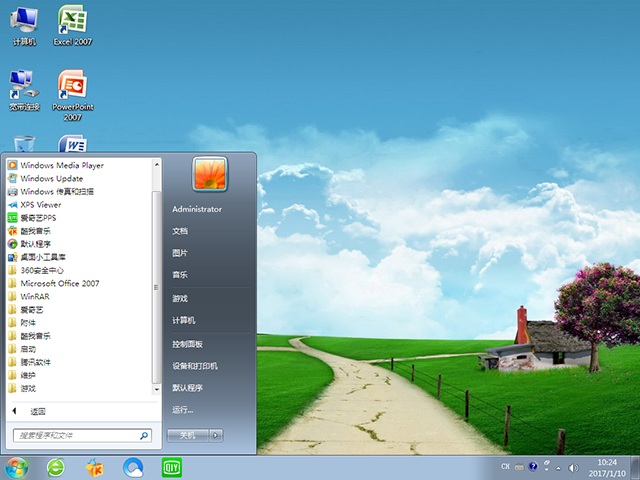This screenshot has height=480, width=640.
Task: Open the PowerPoint 2007 desktop shortcut
Action: pyautogui.click(x=73, y=96)
